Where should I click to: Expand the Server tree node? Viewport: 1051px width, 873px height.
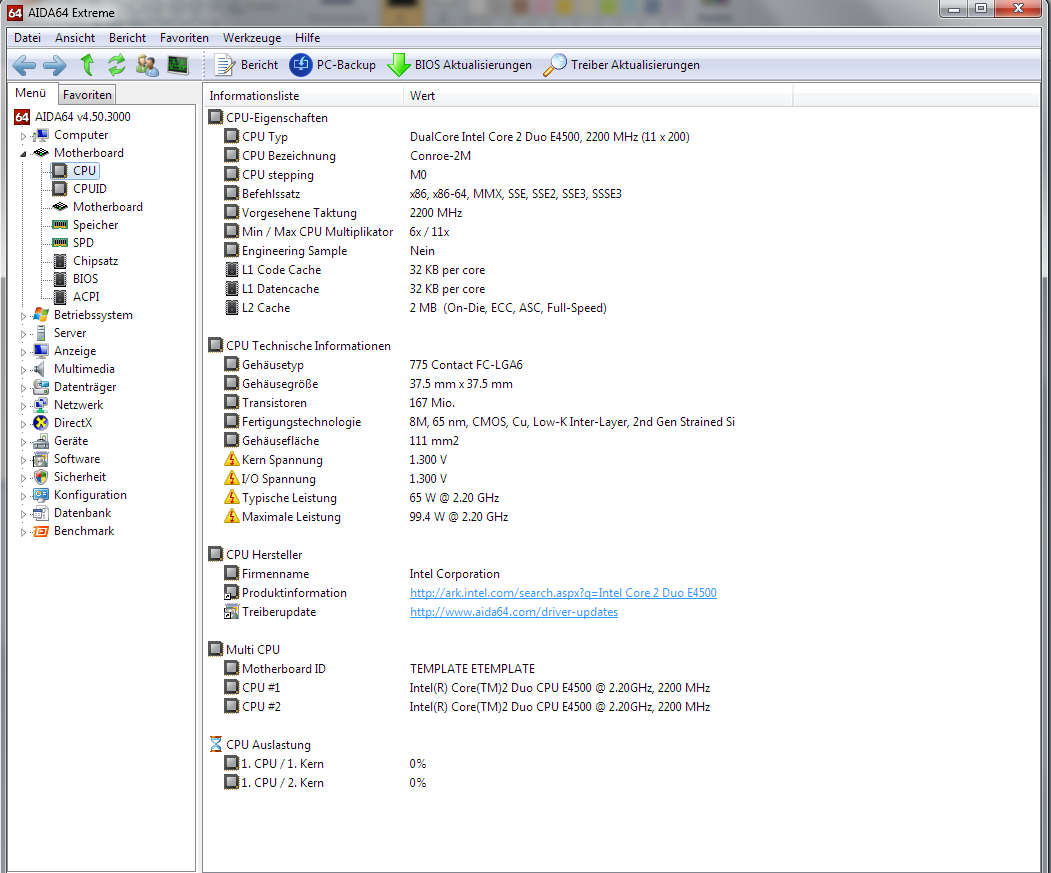click(23, 334)
